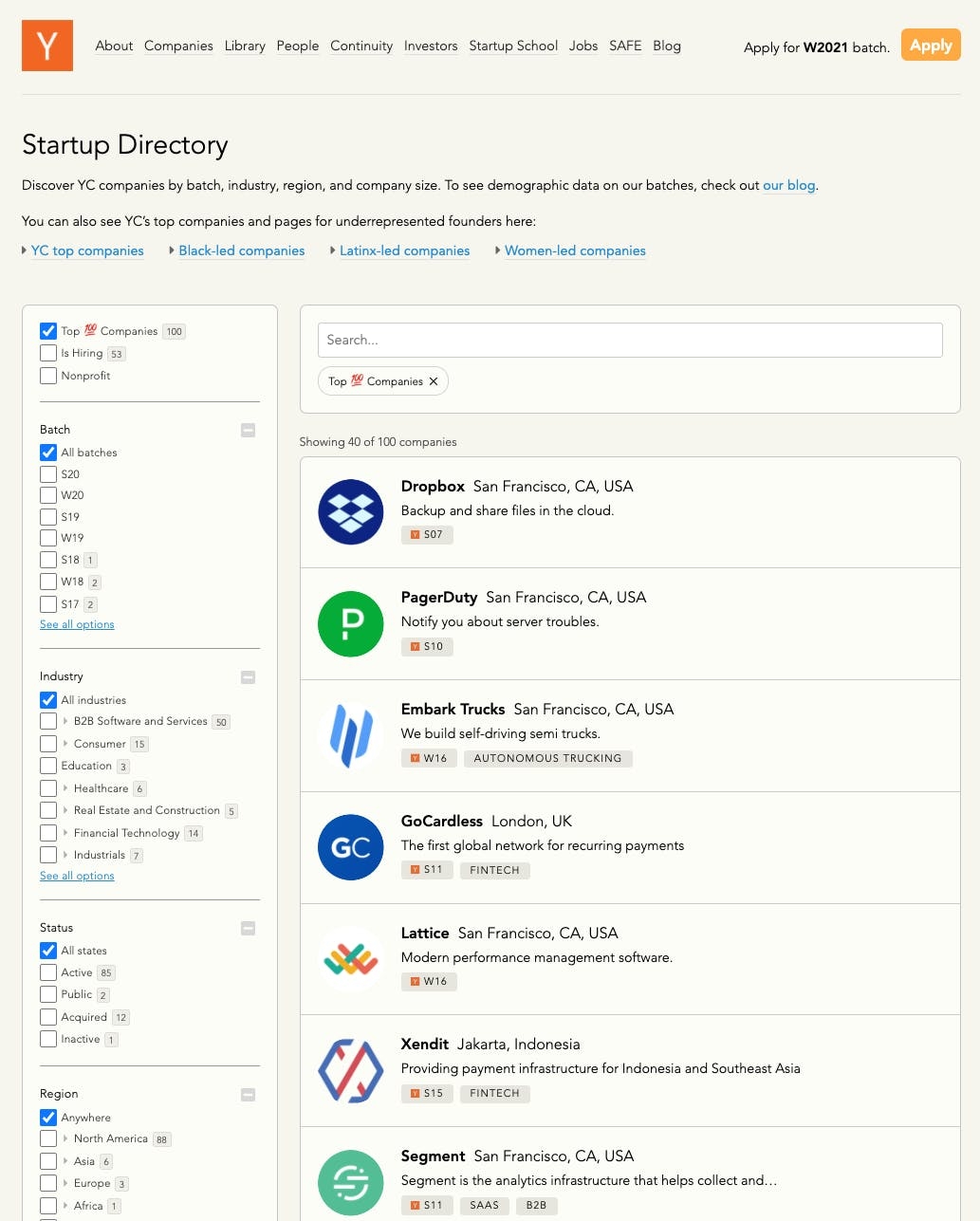This screenshot has height=1221, width=980.
Task: Open the Startup School nav item
Action: pos(513,46)
